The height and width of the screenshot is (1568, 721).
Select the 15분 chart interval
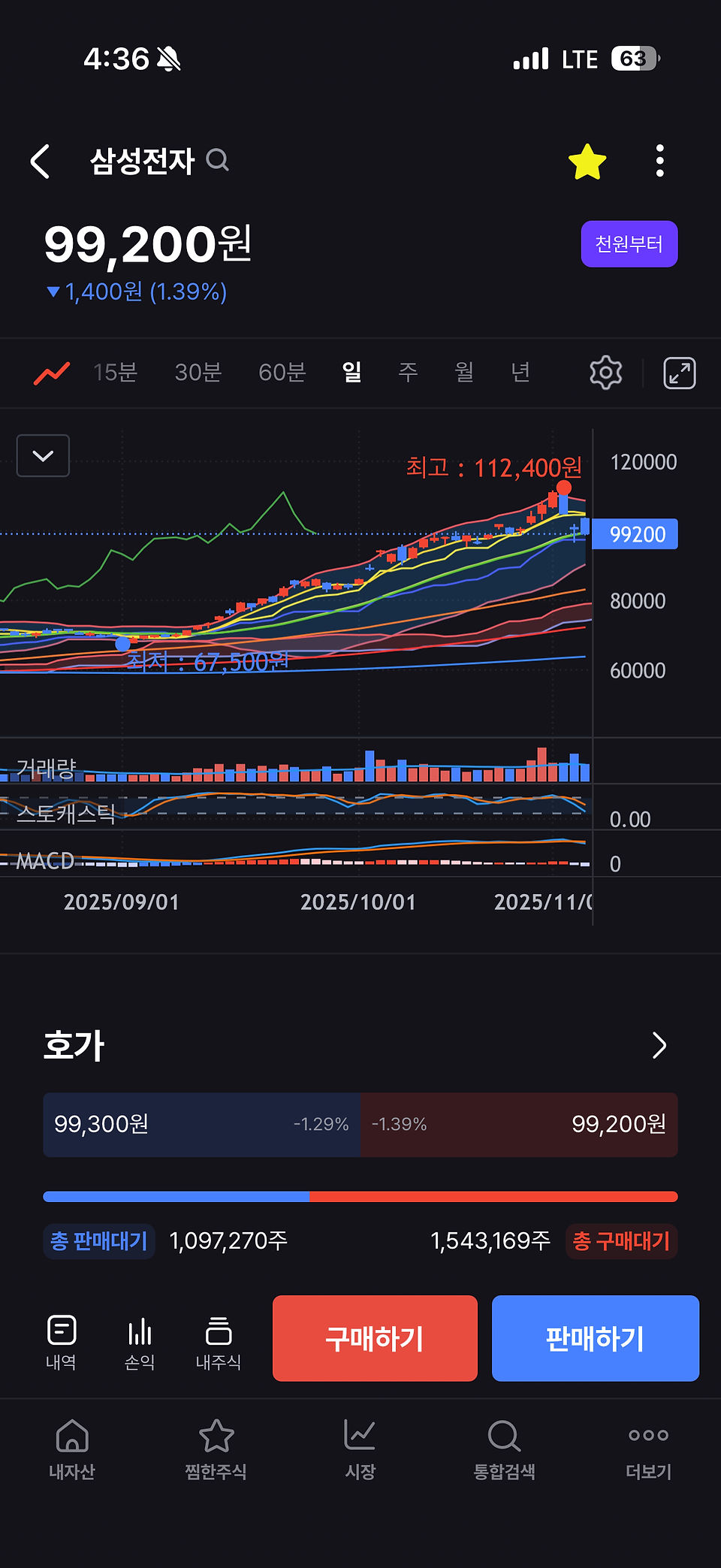pos(115,373)
